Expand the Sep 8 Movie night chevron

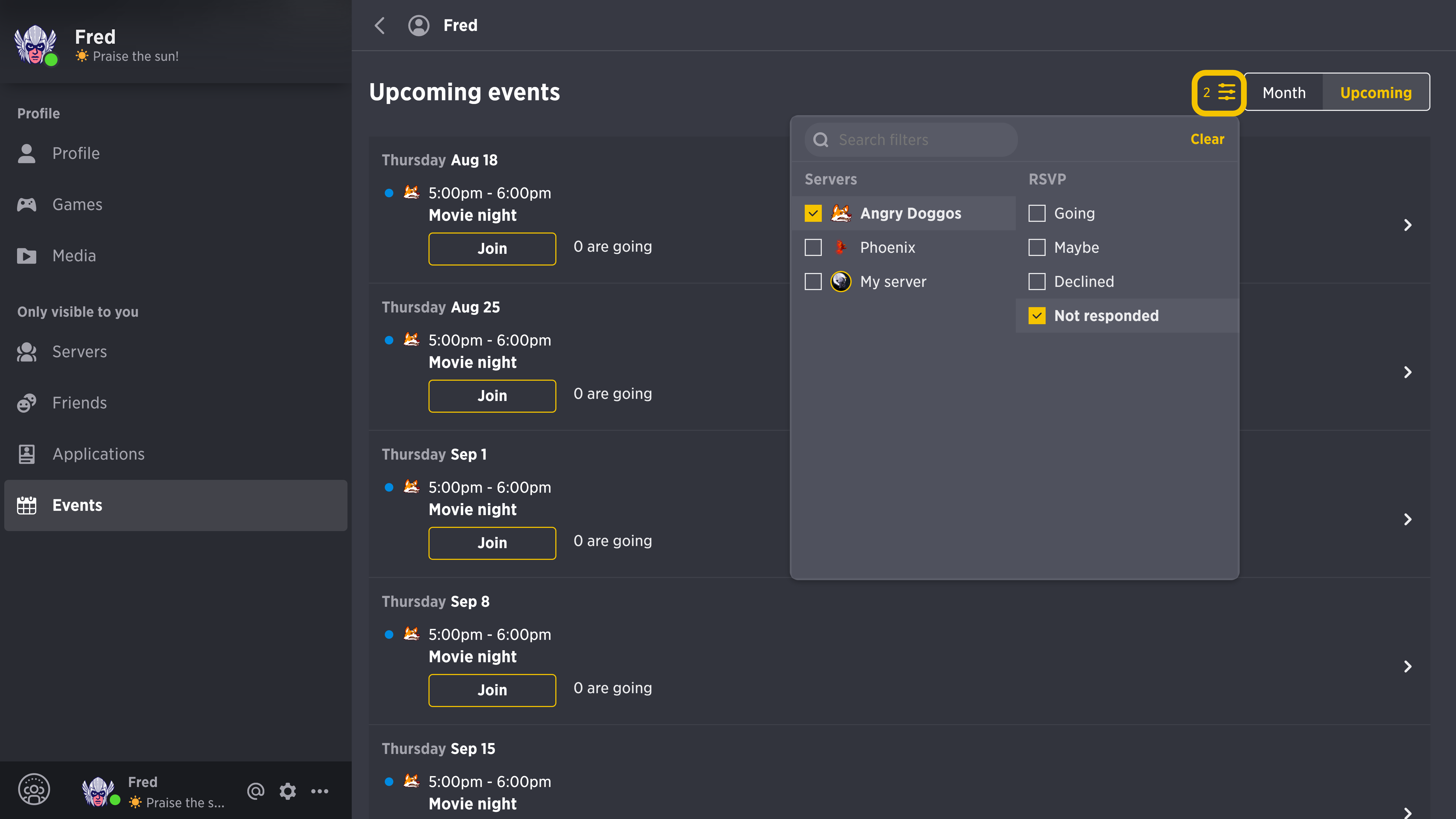coord(1408,666)
